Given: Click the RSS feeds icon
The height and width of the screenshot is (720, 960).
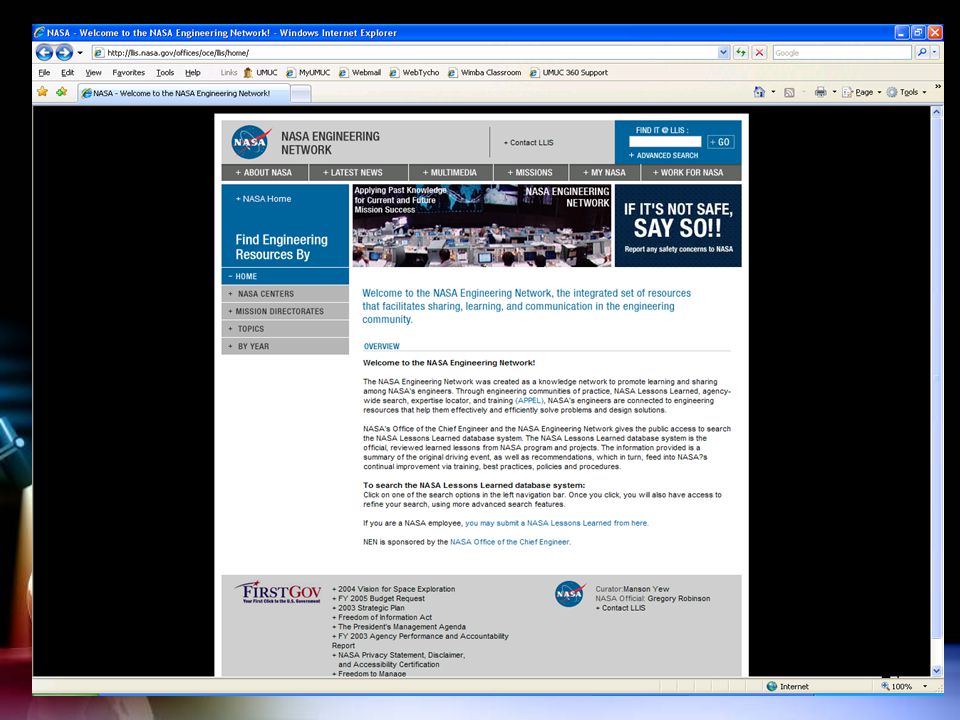Looking at the screenshot, I should (789, 92).
